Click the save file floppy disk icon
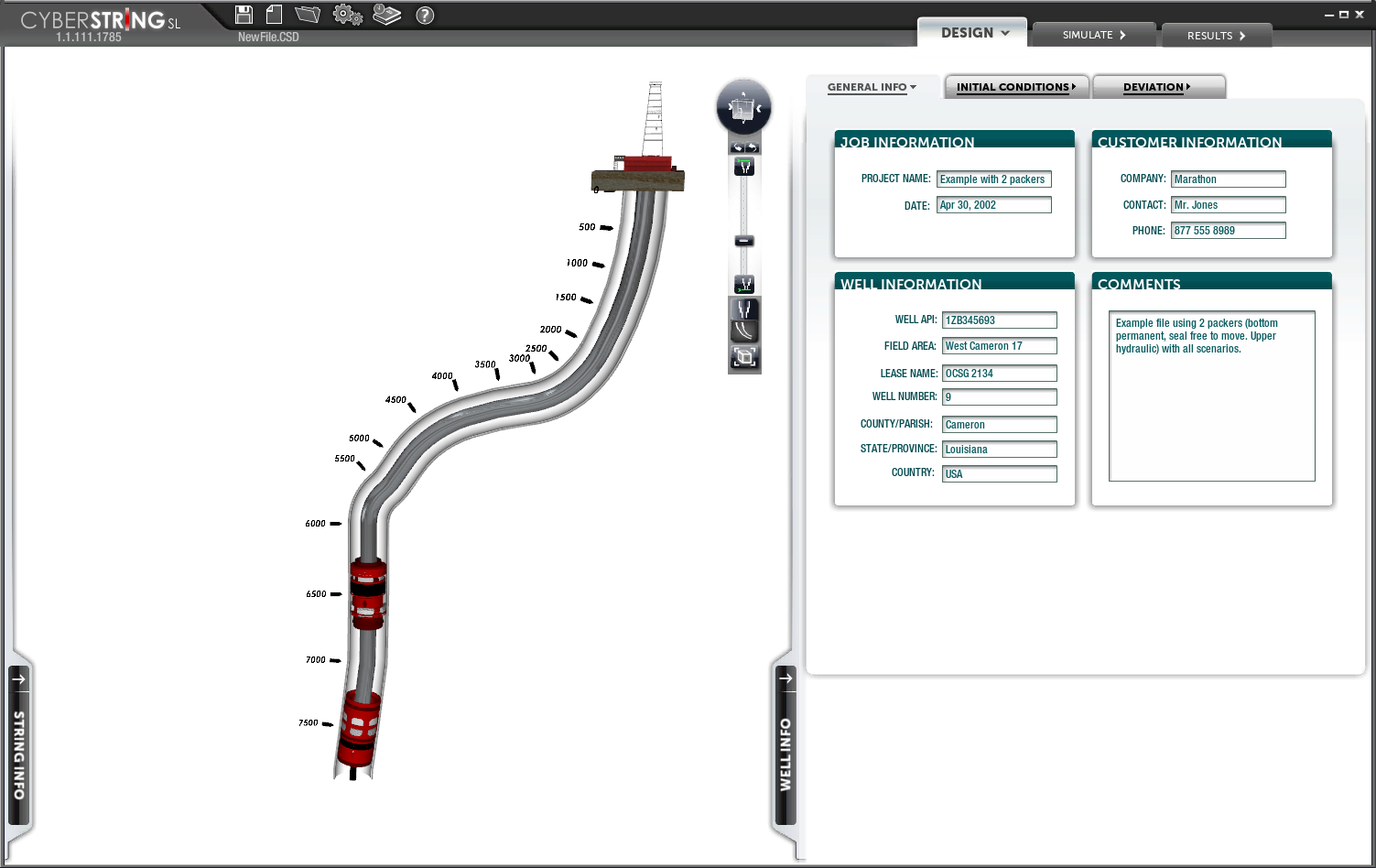 [244, 15]
